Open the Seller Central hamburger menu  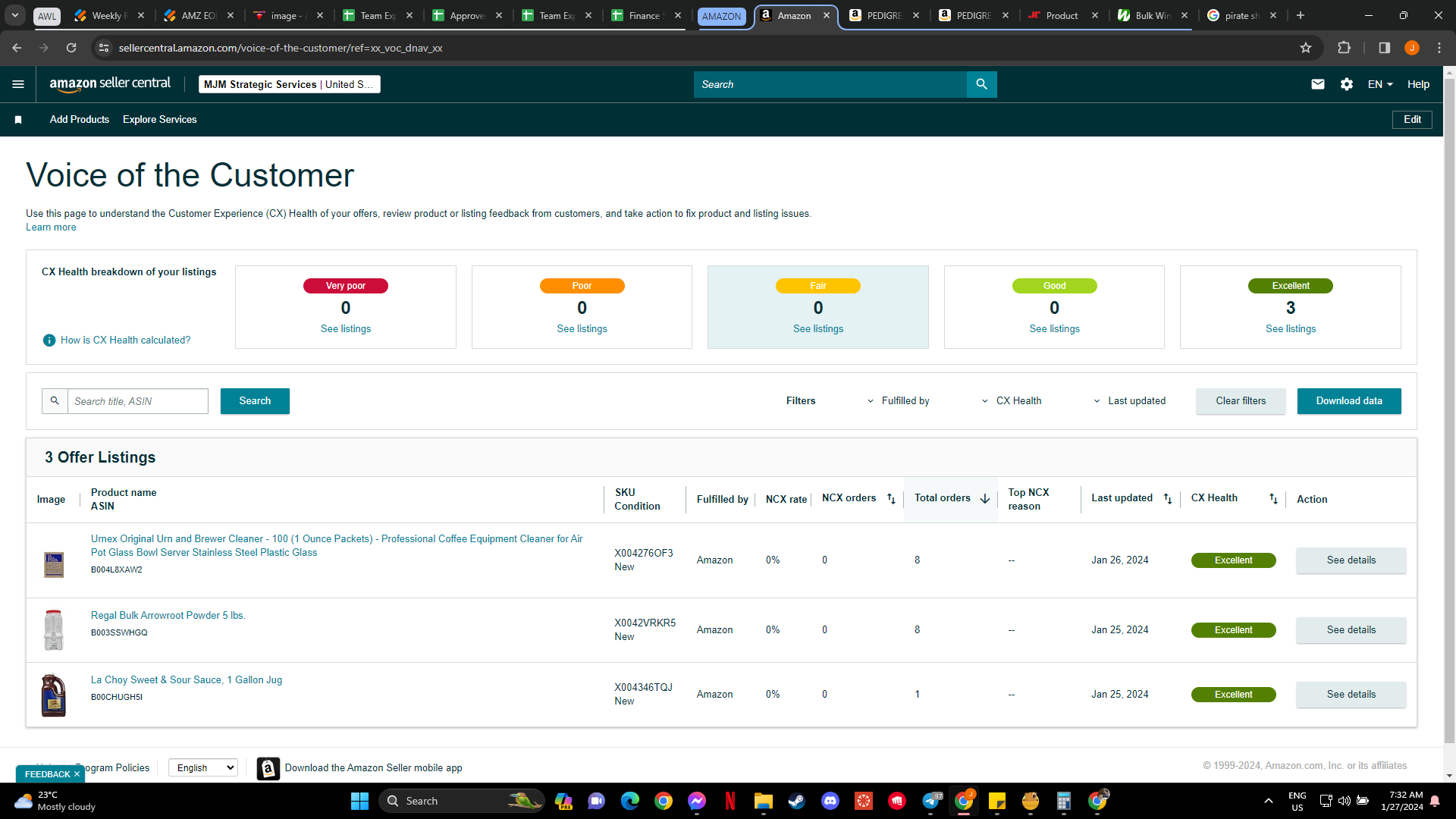click(18, 84)
